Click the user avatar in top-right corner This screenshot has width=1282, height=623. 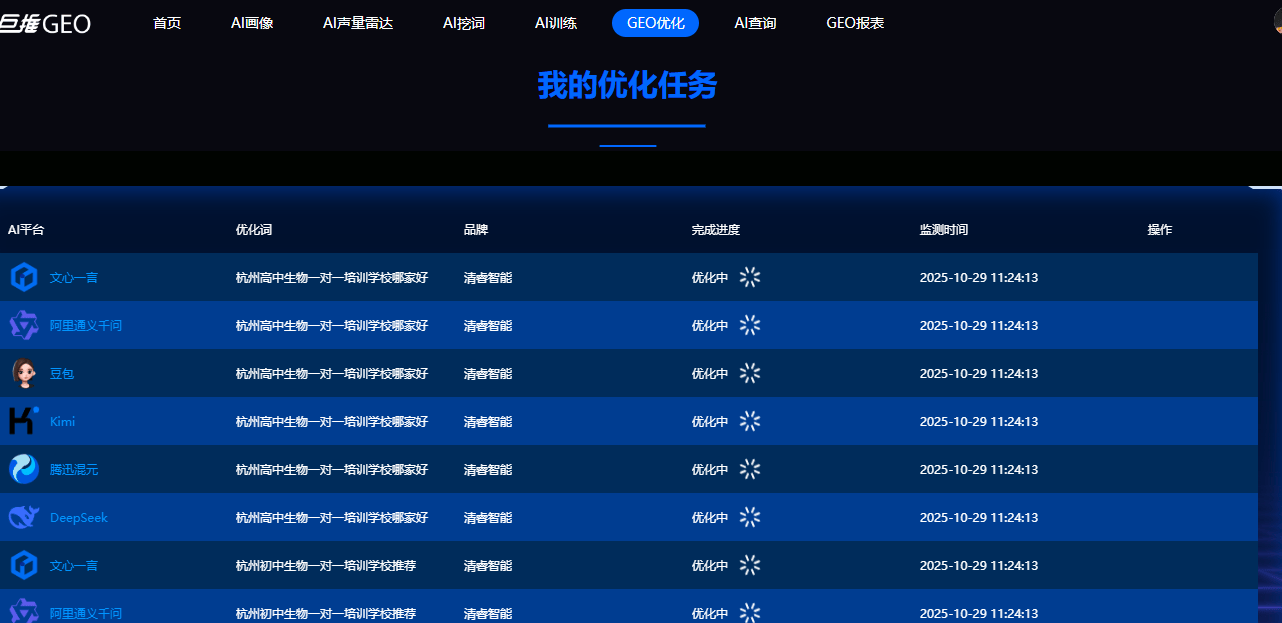pyautogui.click(x=1274, y=23)
